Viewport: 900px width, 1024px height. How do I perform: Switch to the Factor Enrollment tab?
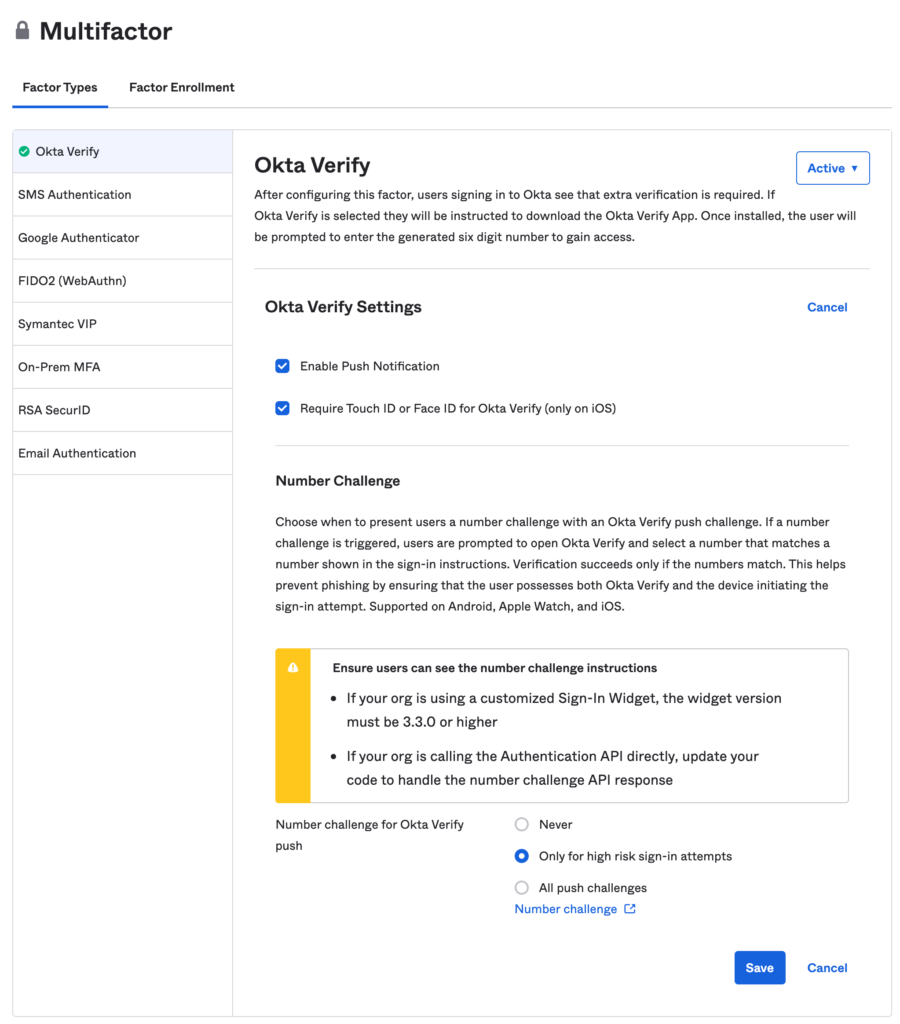tap(181, 87)
